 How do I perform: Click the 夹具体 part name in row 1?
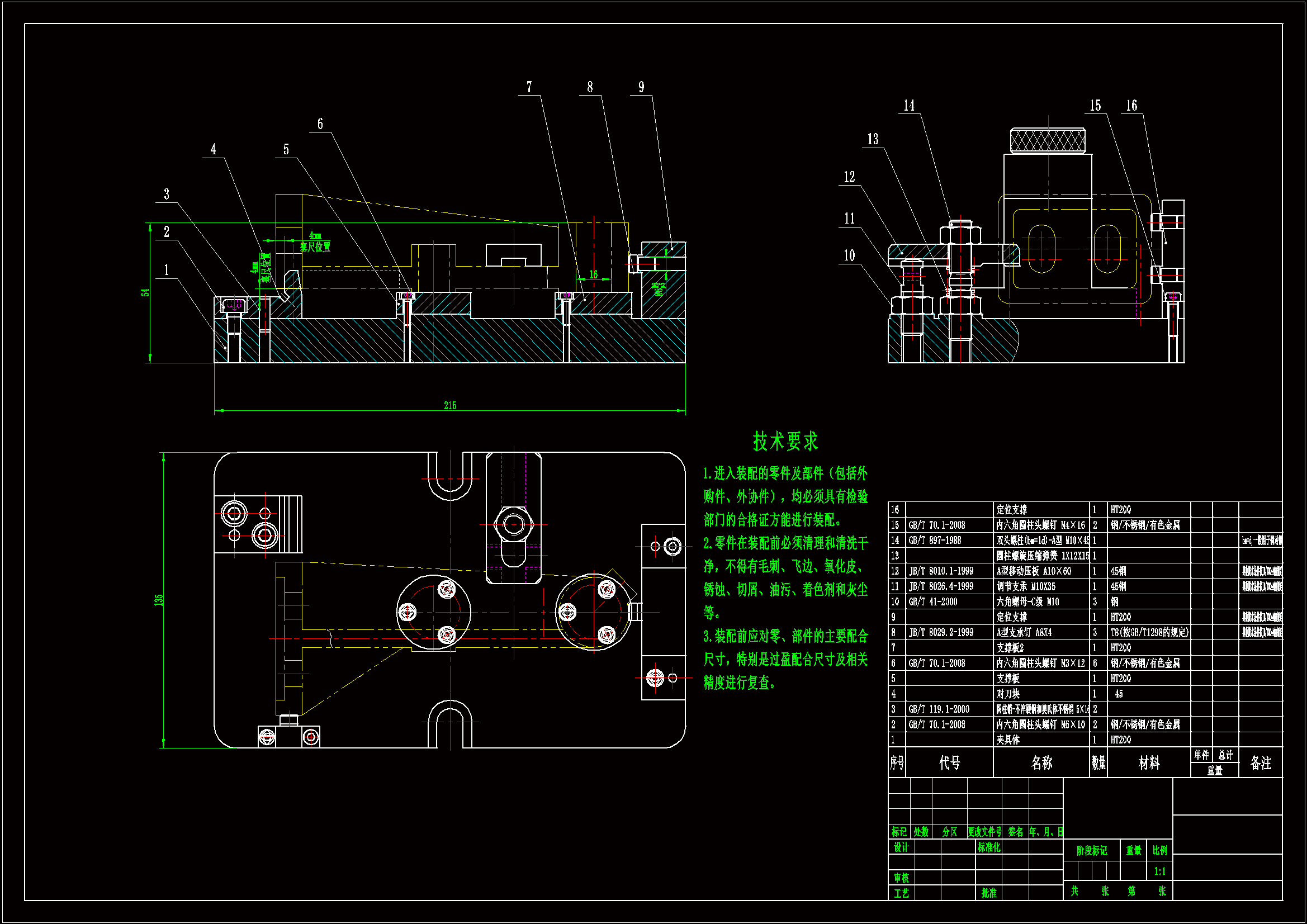point(1007,740)
